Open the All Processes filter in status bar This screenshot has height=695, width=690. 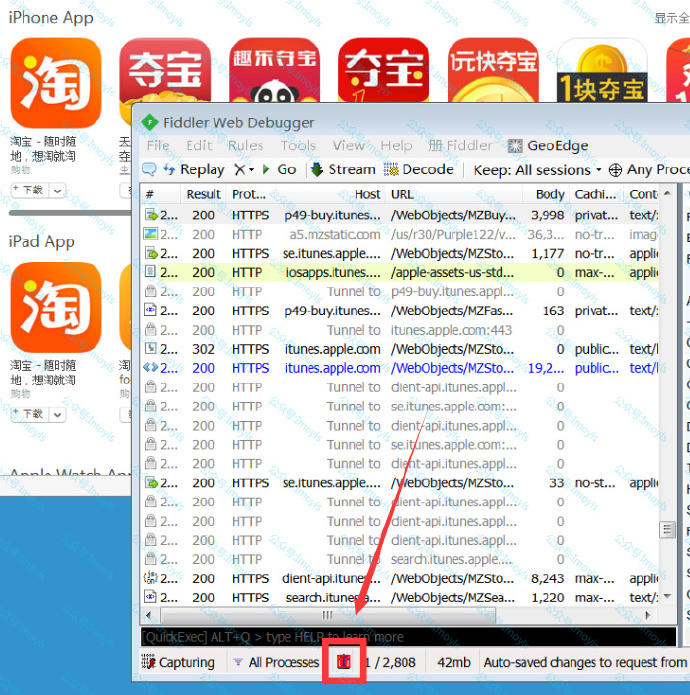click(x=276, y=662)
